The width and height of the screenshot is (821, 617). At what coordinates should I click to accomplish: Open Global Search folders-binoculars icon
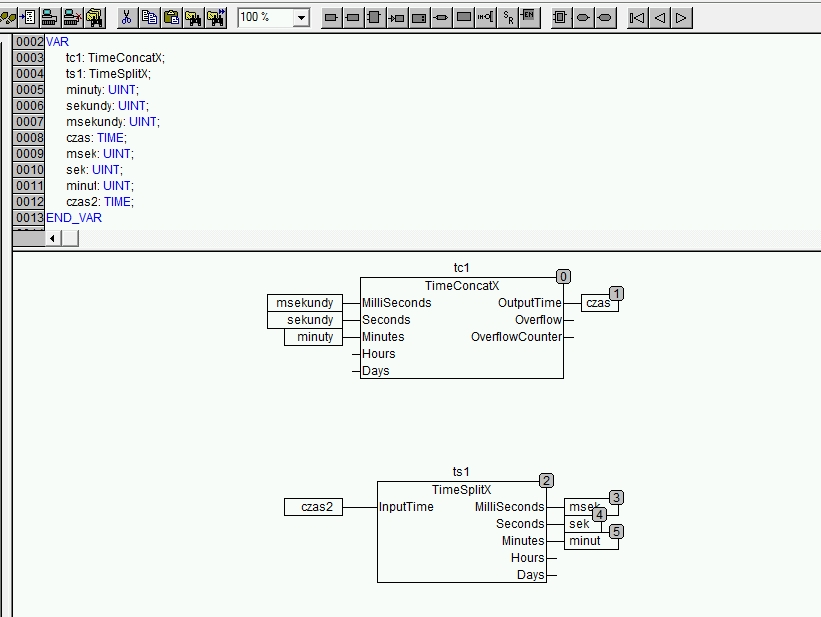point(94,17)
